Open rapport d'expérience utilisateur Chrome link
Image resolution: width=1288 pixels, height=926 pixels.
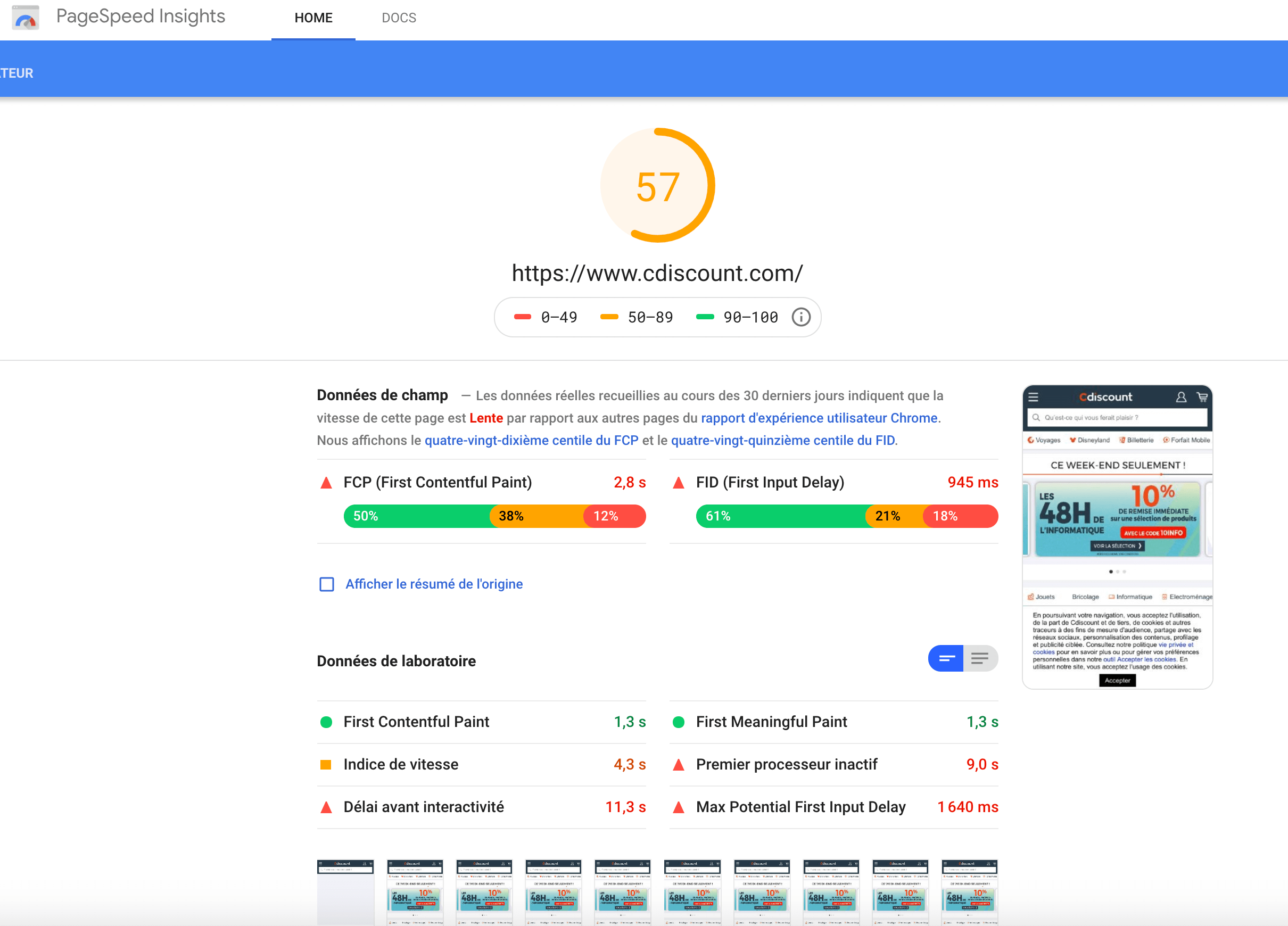[819, 418]
